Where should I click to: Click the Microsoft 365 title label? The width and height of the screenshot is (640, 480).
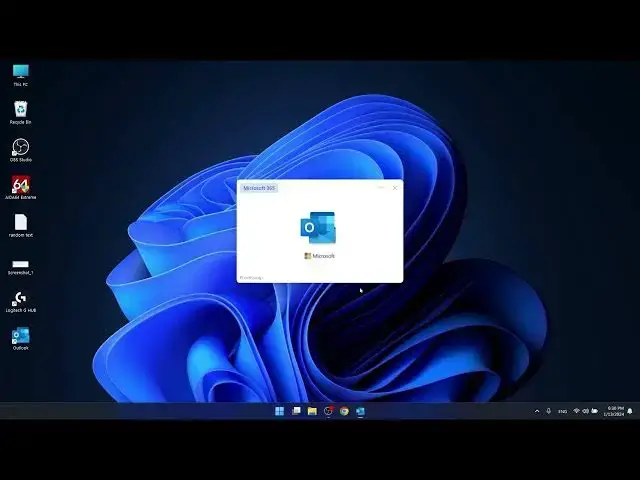coord(259,188)
